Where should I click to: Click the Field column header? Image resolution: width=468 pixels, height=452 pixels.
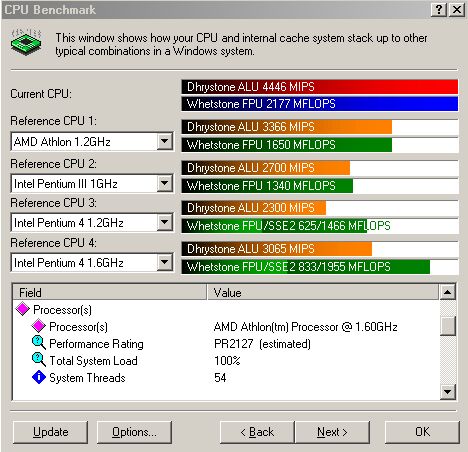click(110, 292)
